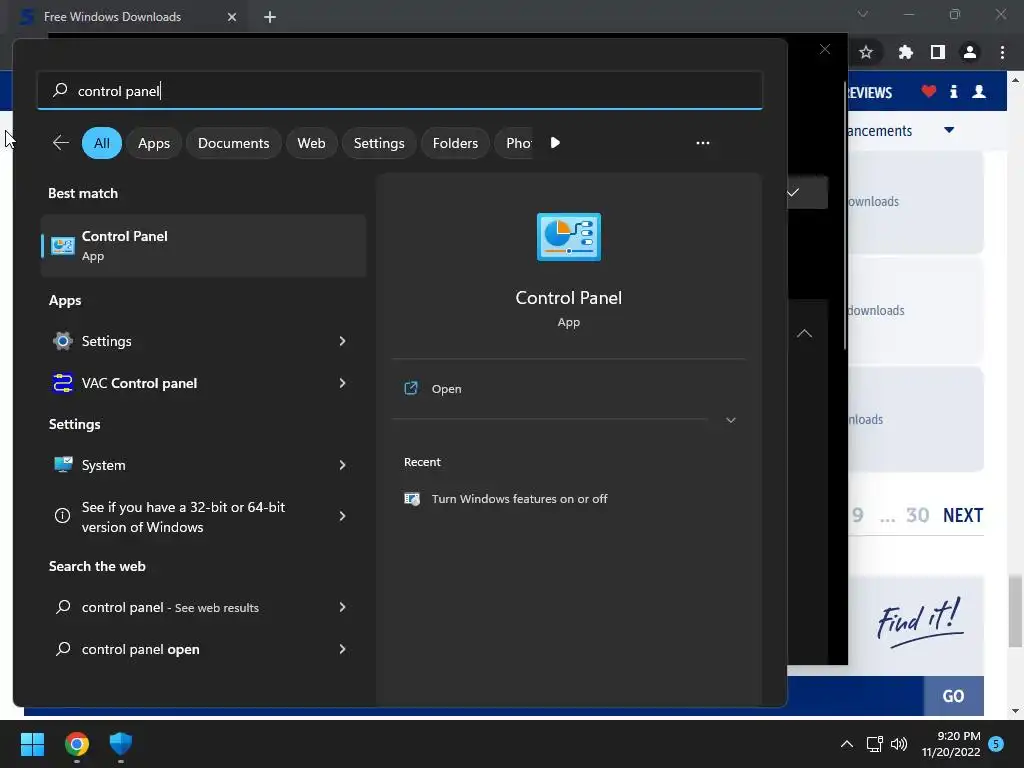Select the Web filter tab
Image resolution: width=1024 pixels, height=768 pixels.
tap(312, 143)
